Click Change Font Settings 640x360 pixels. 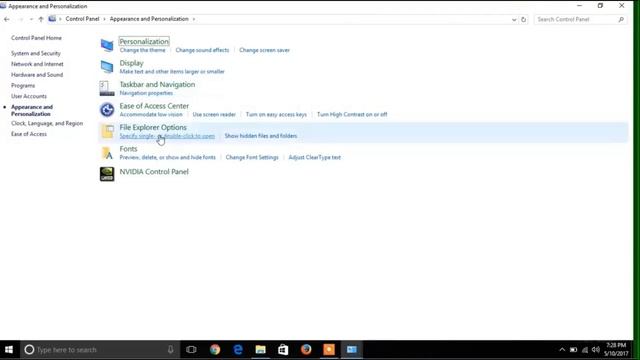pyautogui.click(x=252, y=158)
